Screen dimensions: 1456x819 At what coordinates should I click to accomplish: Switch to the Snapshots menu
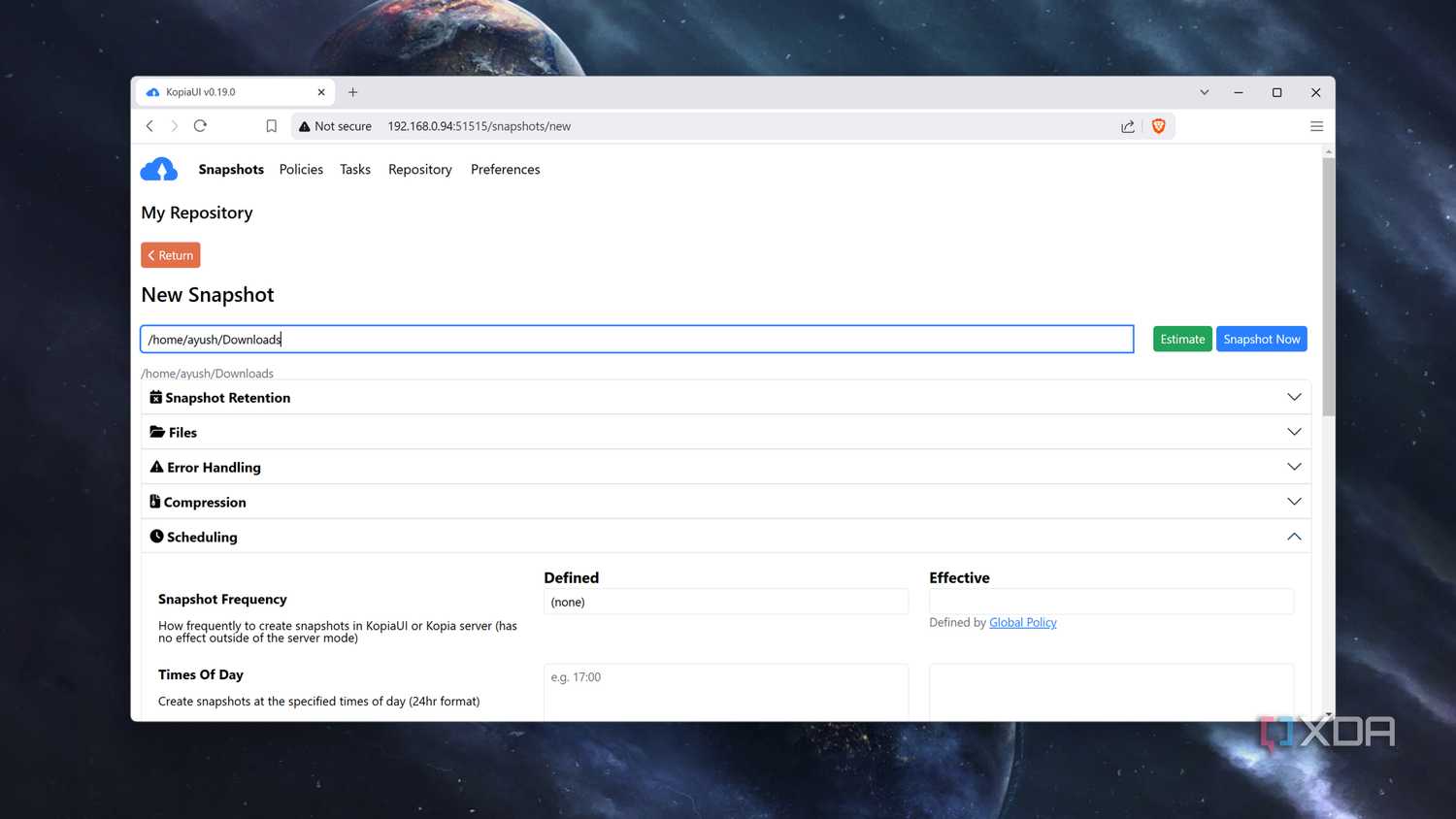click(231, 169)
